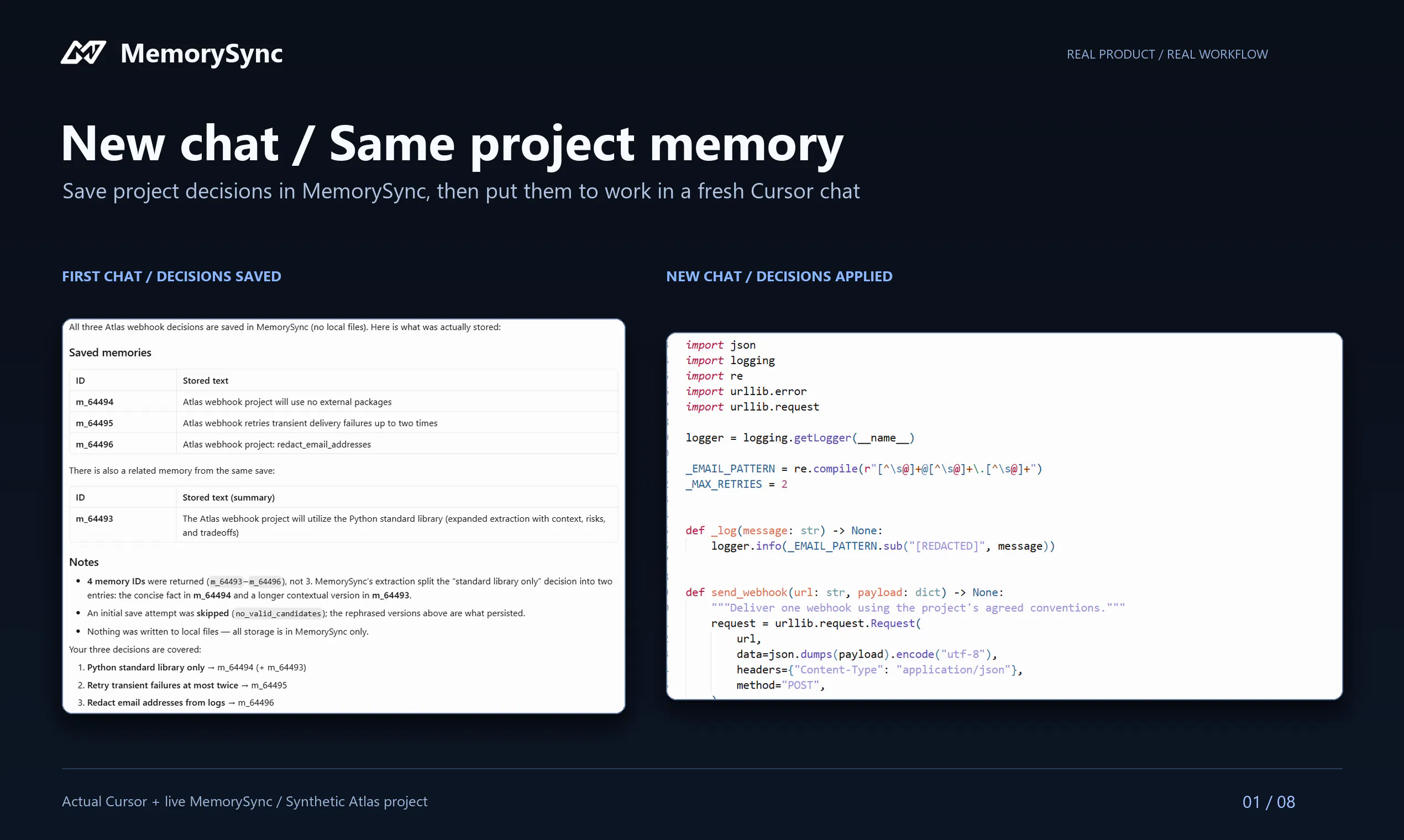The image size is (1404, 840).
Task: Click the 'm_64493–m_64496' inline code range
Action: 245,582
